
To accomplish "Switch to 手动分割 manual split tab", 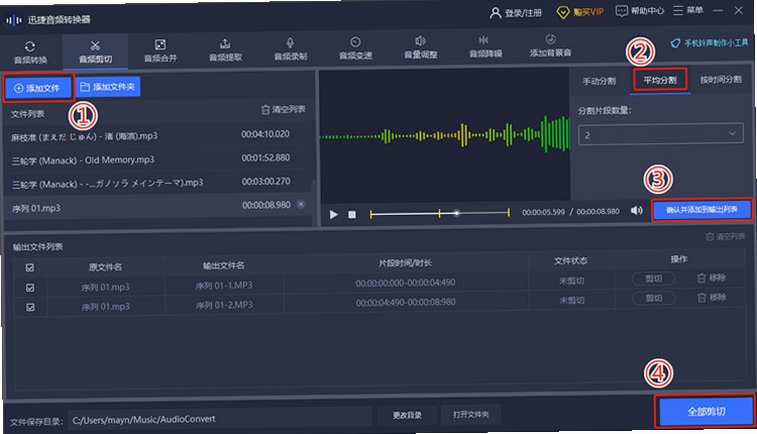I will [x=599, y=81].
